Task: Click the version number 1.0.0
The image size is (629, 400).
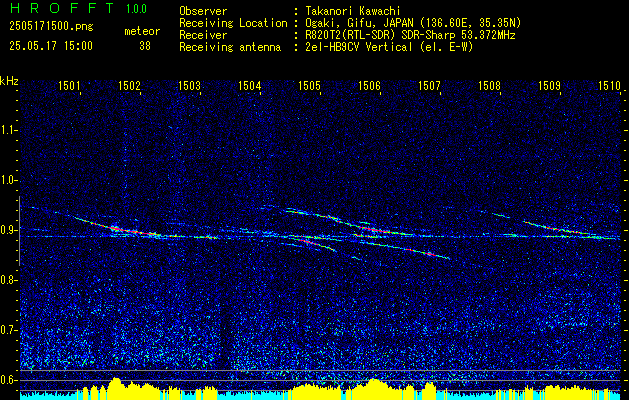Action: 136,9
